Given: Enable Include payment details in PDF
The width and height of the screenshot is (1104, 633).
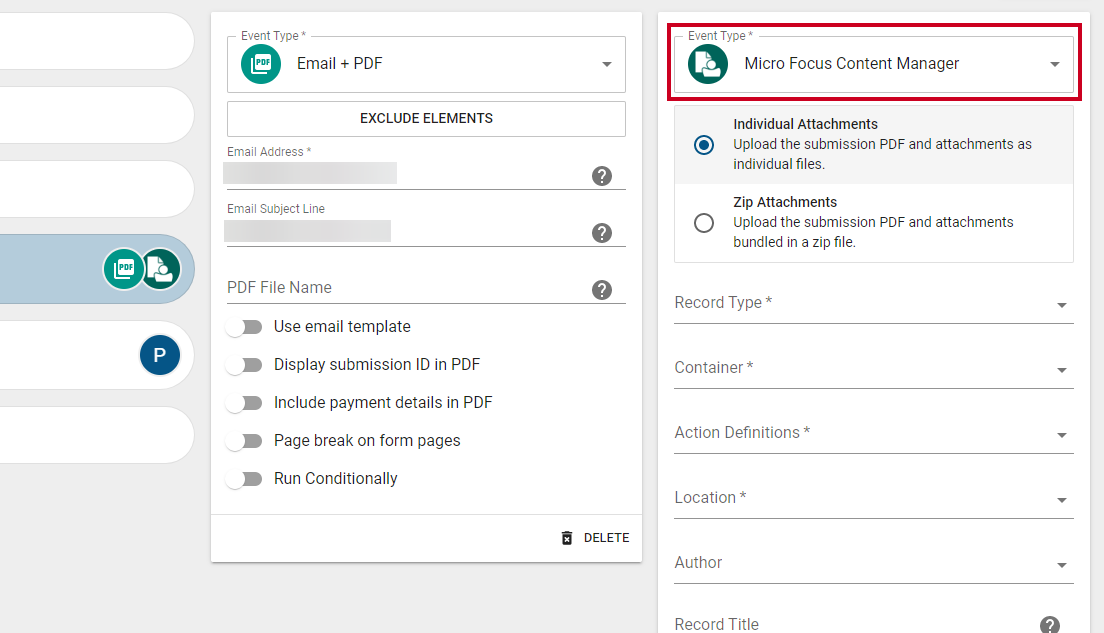Looking at the screenshot, I should 244,403.
